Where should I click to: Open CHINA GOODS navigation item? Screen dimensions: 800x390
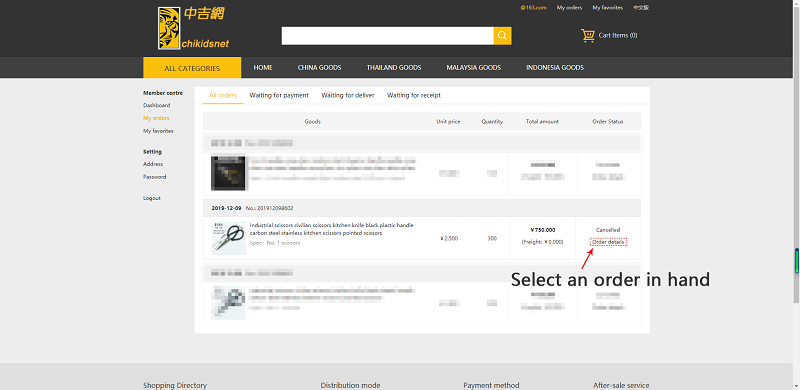[x=319, y=67]
